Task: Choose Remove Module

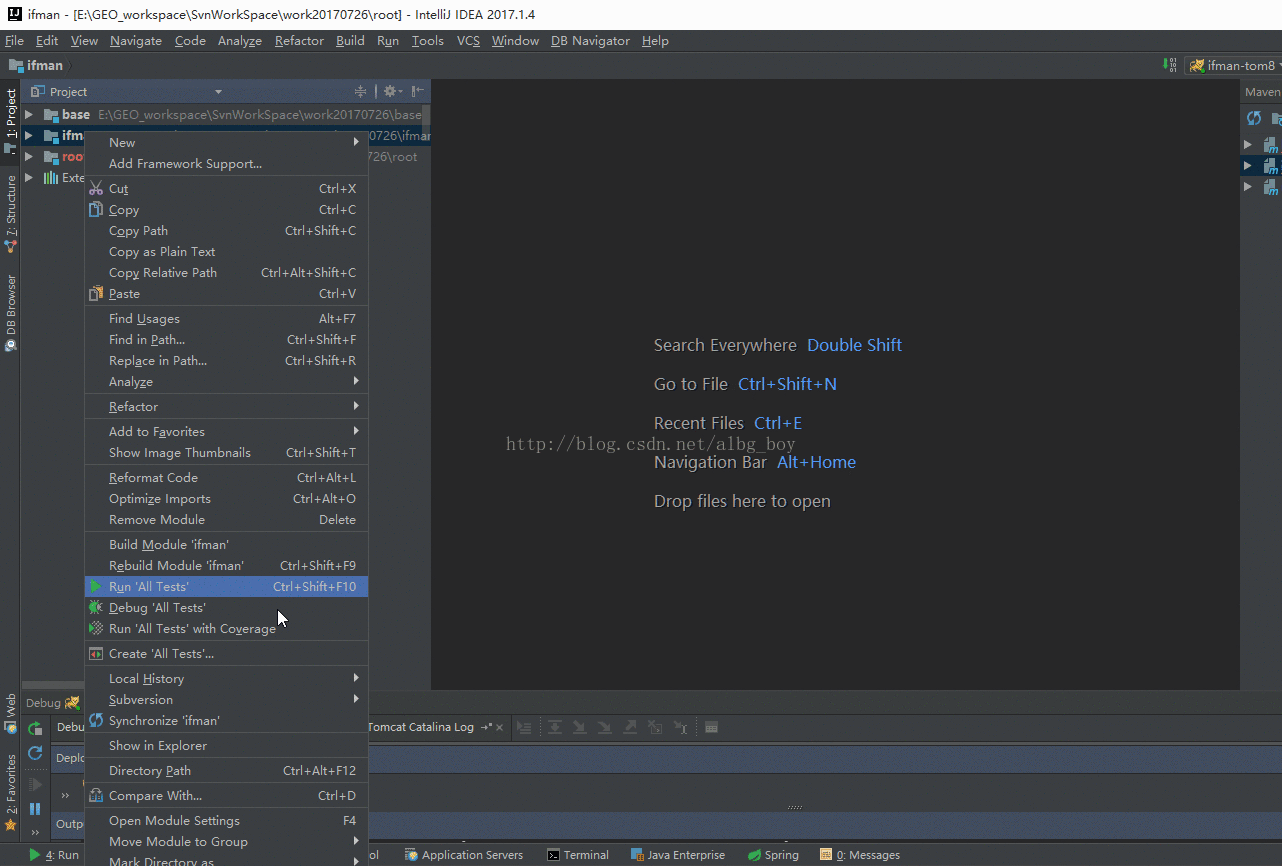Action: (x=226, y=520)
